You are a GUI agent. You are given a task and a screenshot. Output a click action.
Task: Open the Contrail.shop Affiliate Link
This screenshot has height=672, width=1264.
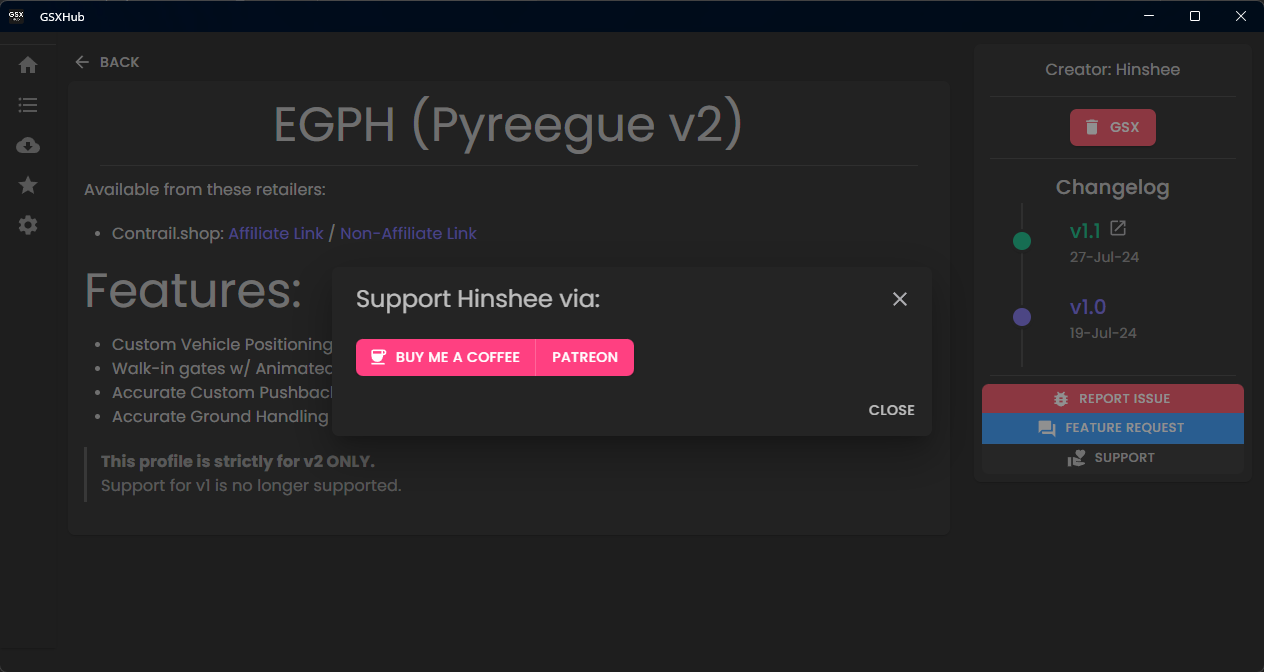click(276, 233)
